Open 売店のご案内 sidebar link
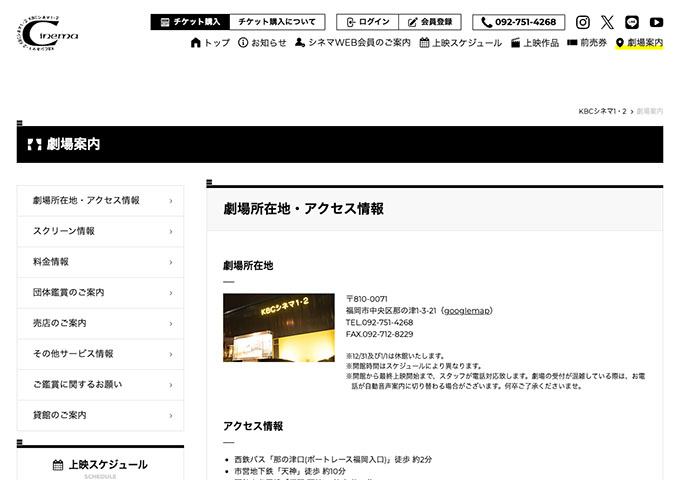Viewport: 680px width, 480px height. click(x=100, y=323)
